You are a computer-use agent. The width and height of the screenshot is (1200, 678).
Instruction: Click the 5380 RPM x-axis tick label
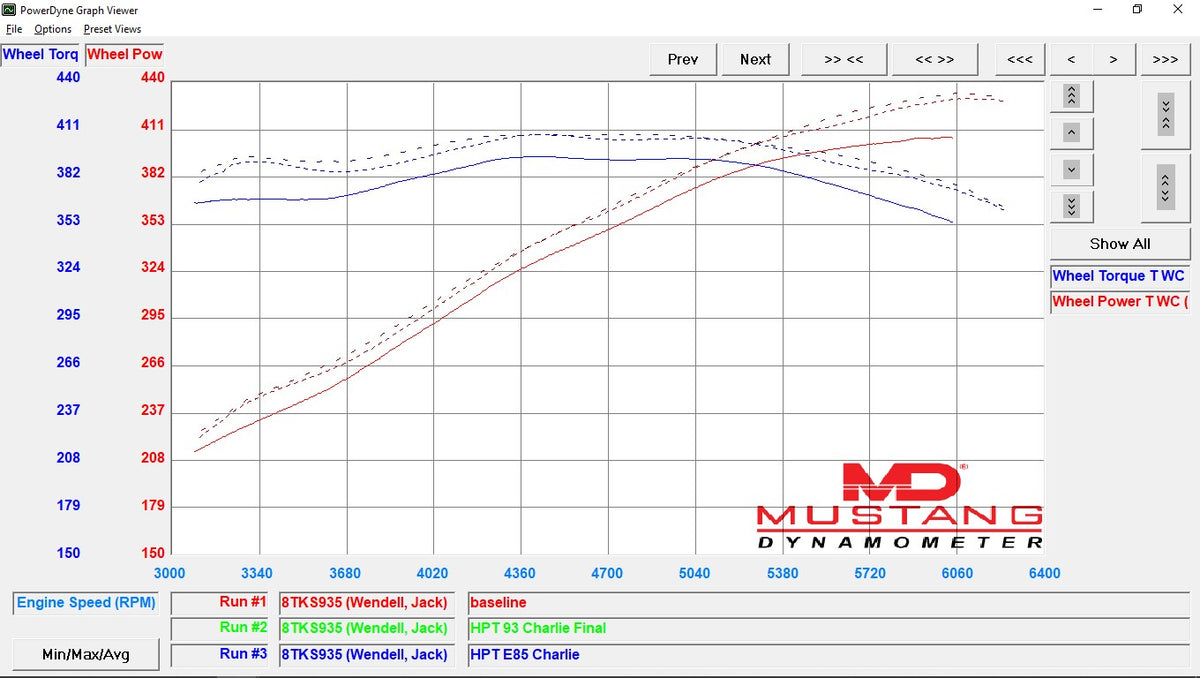click(x=782, y=573)
